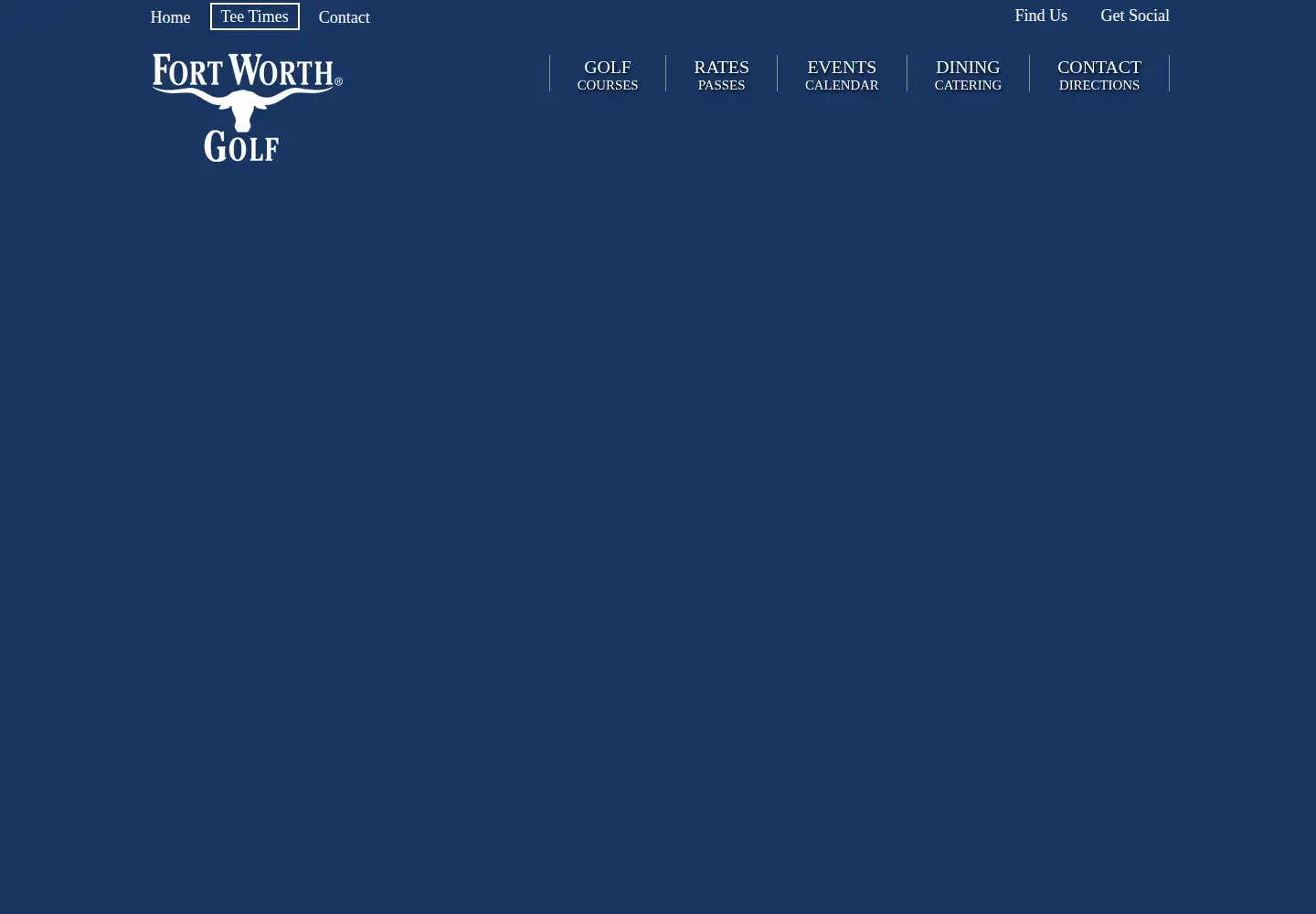Open the Dining Catering menu
The height and width of the screenshot is (914, 1316).
pos(968,74)
